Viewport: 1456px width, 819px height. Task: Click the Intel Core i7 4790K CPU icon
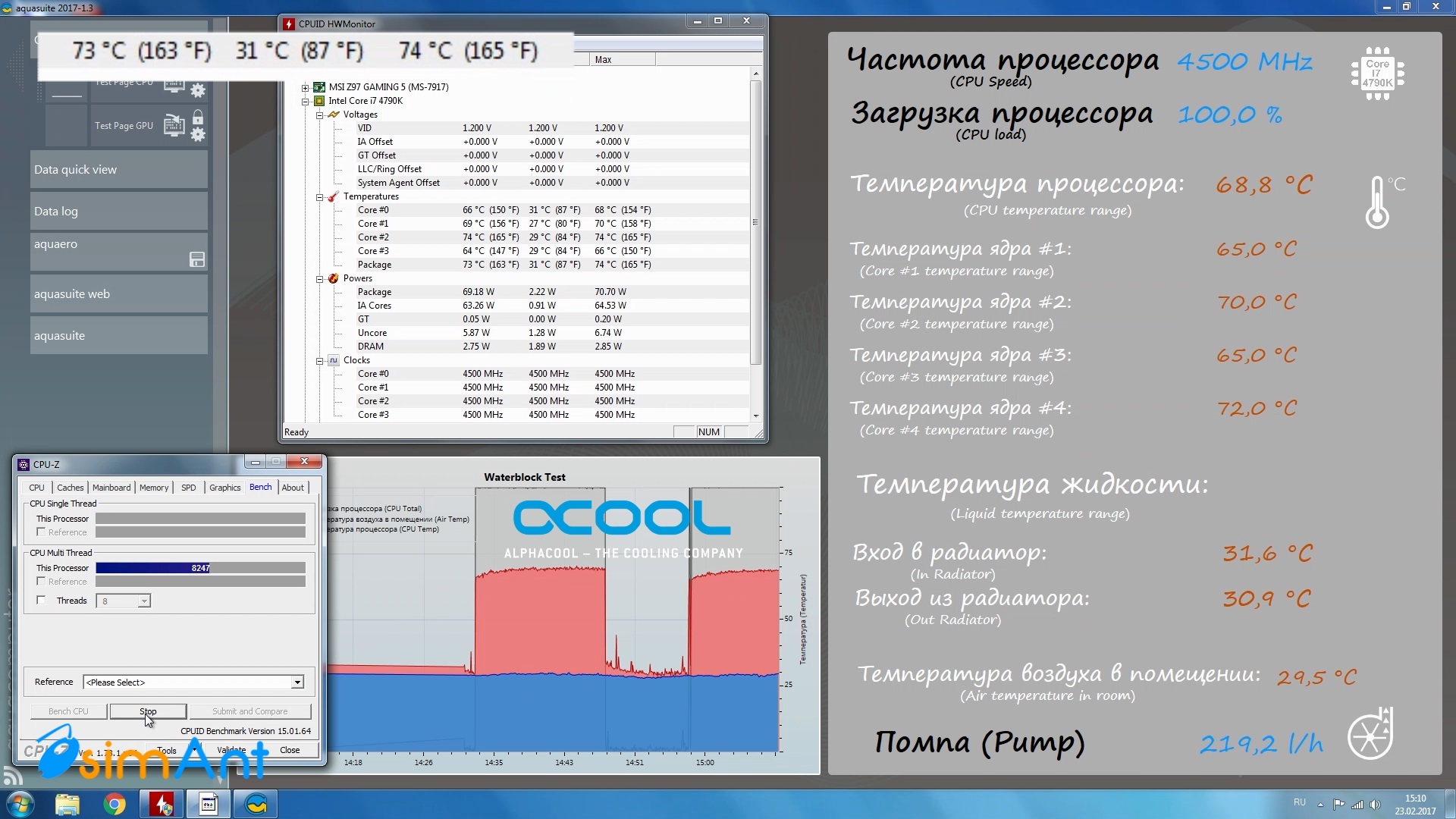pos(319,101)
